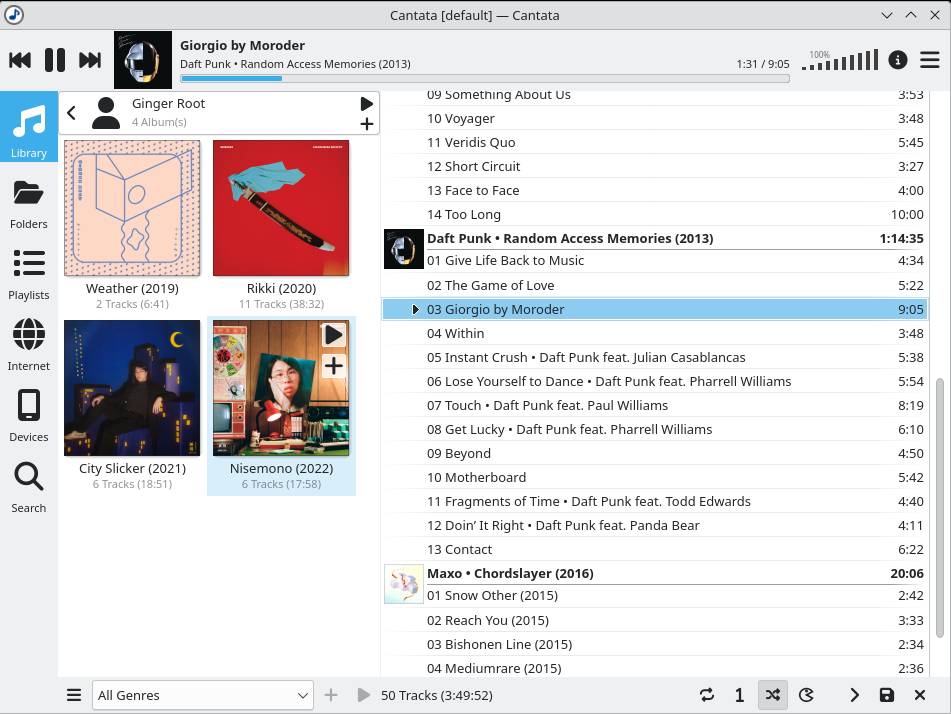Select track 04 Within
The image size is (951, 714).
(x=654, y=334)
